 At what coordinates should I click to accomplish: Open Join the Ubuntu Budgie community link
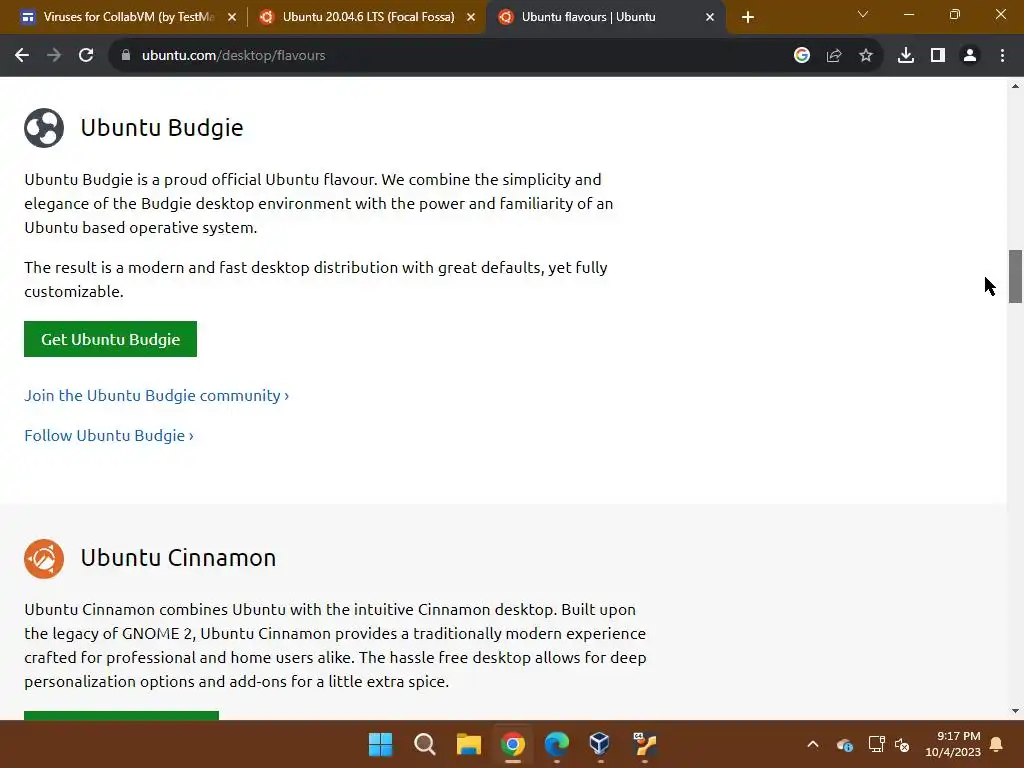[157, 396]
